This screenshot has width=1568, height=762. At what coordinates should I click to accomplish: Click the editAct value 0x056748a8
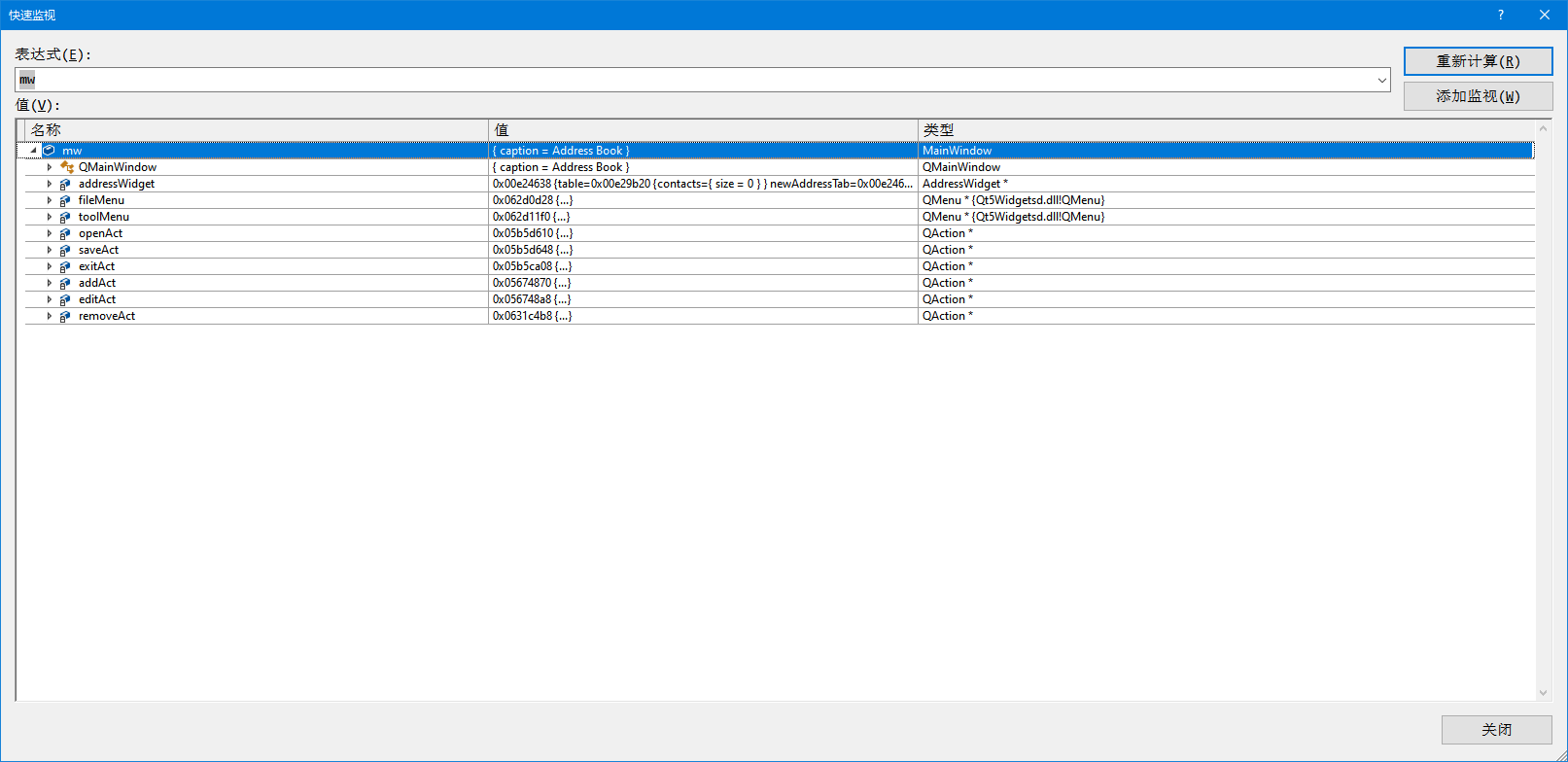[x=532, y=299]
